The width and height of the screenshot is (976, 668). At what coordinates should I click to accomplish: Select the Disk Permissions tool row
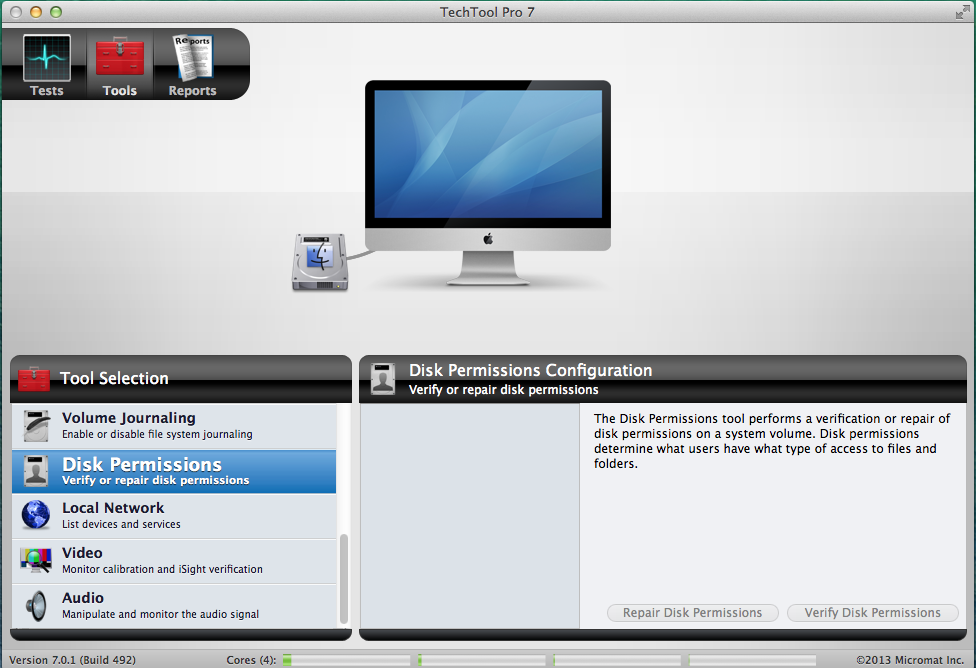[x=174, y=471]
